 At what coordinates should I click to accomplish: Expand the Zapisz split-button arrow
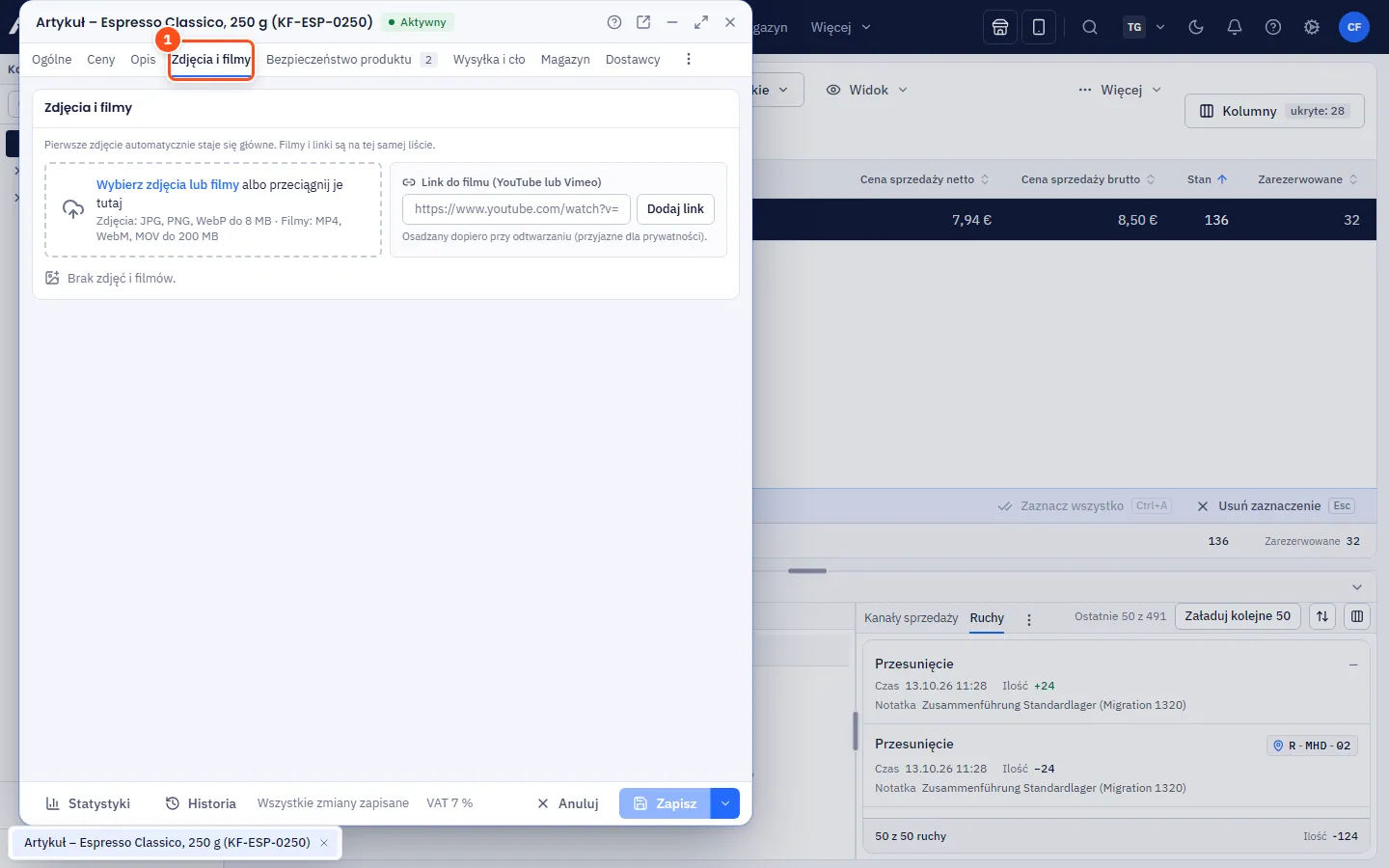click(725, 803)
